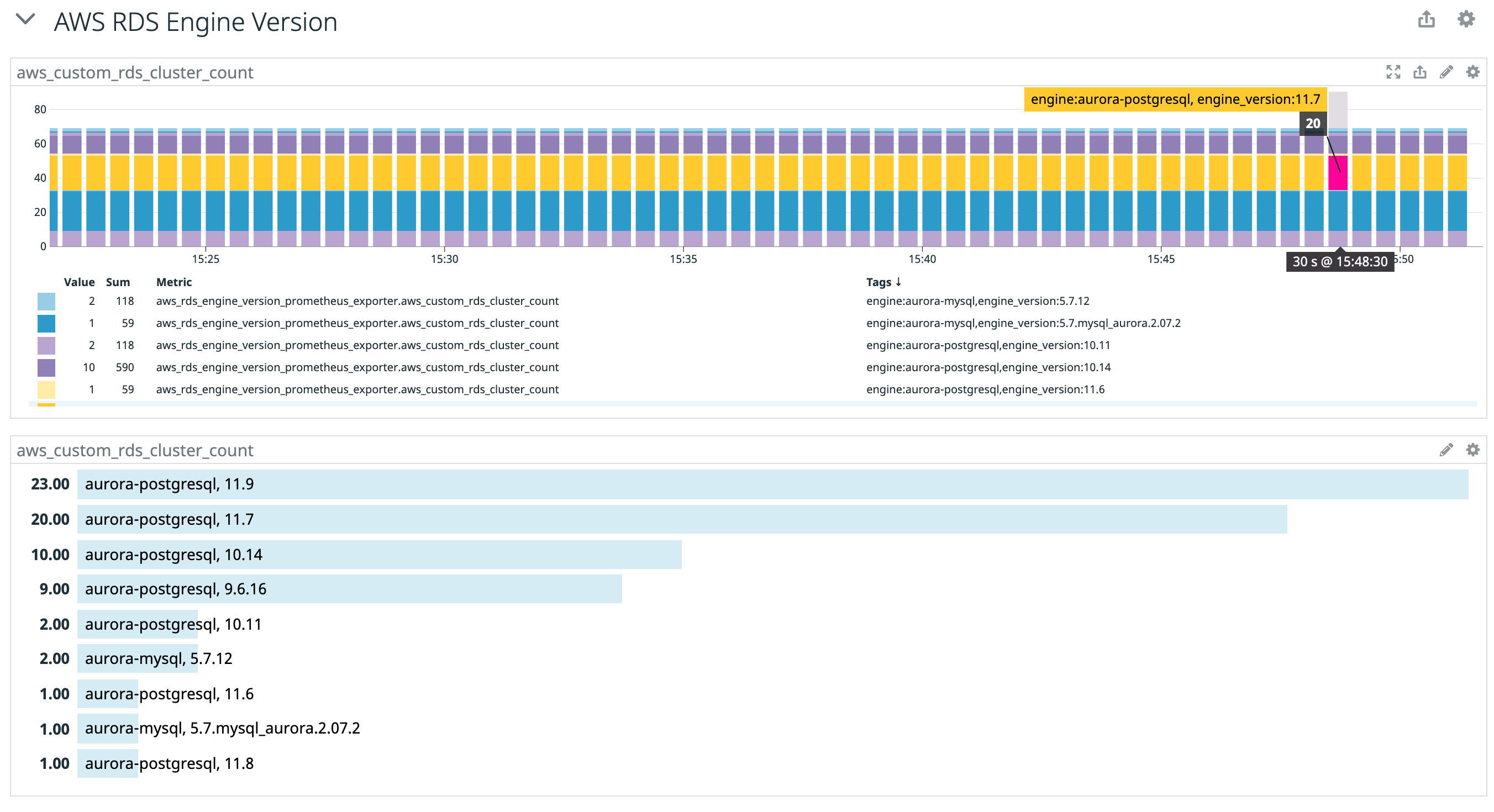The width and height of the screenshot is (1494, 812).
Task: Toggle the pale yellow engine_version 11.6 series swatch
Action: coord(46,389)
